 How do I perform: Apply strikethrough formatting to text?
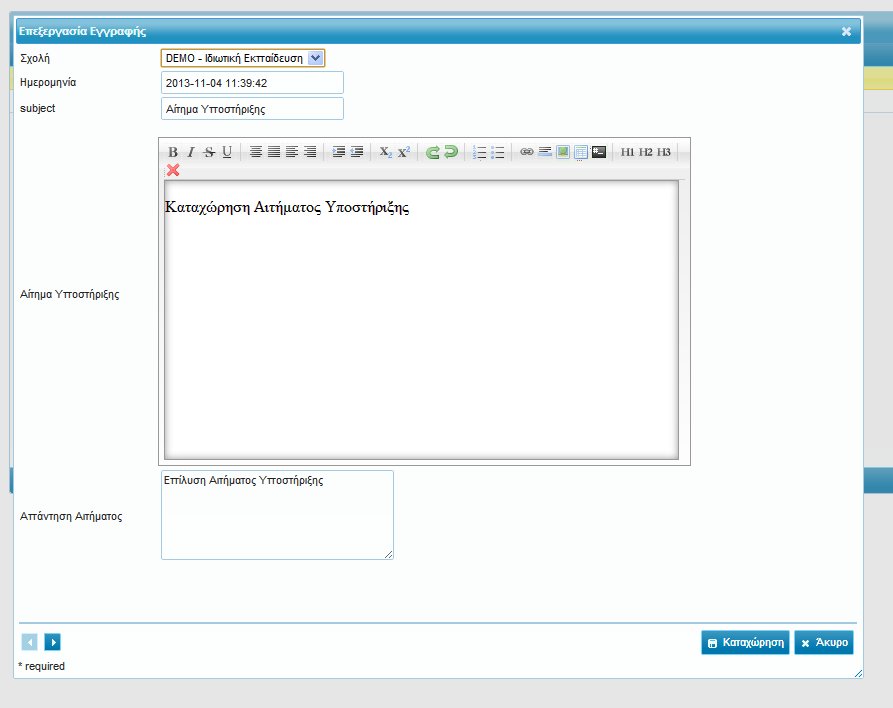pyautogui.click(x=209, y=152)
